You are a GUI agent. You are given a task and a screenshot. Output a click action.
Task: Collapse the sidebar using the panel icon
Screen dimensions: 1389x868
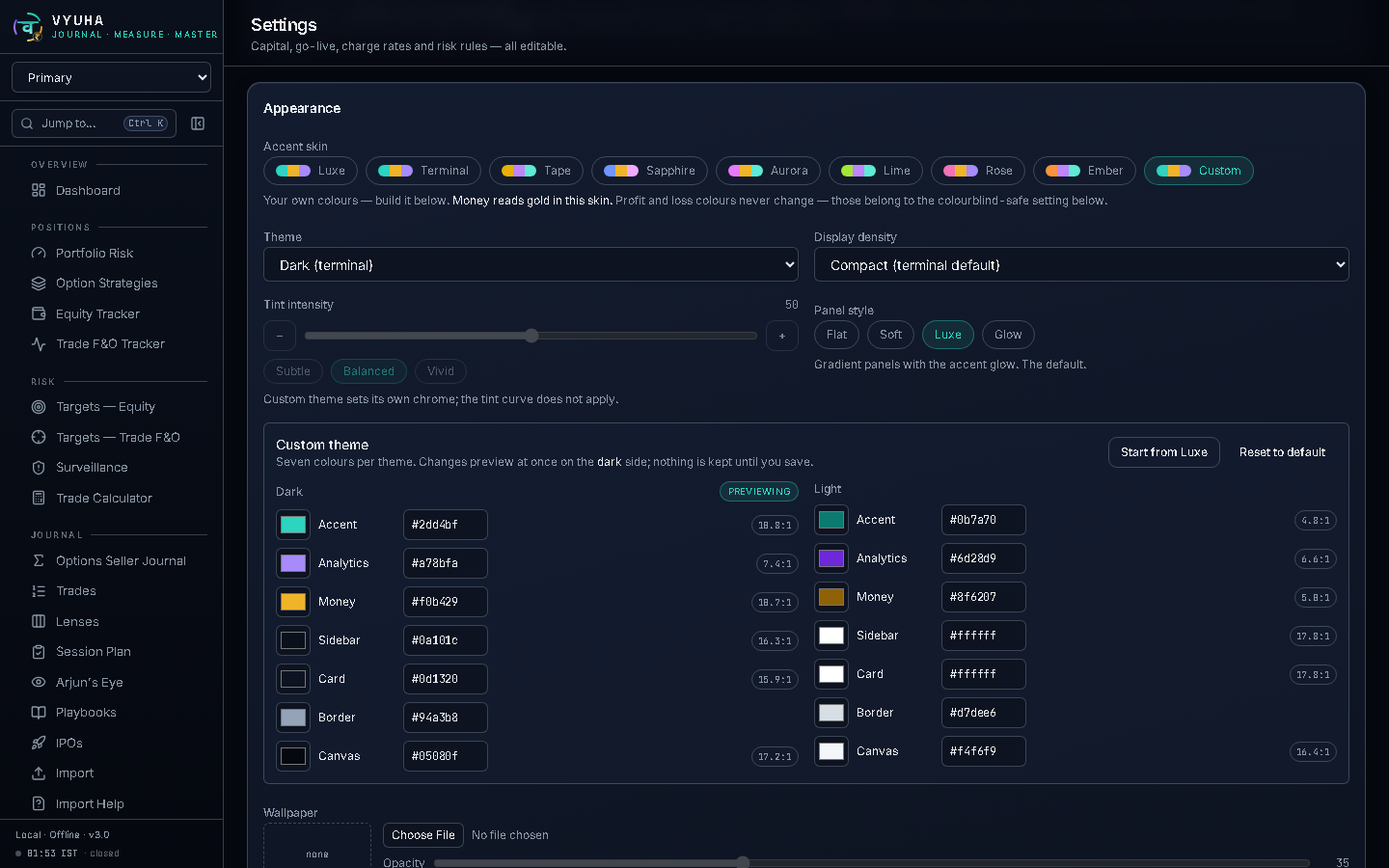coord(198,123)
